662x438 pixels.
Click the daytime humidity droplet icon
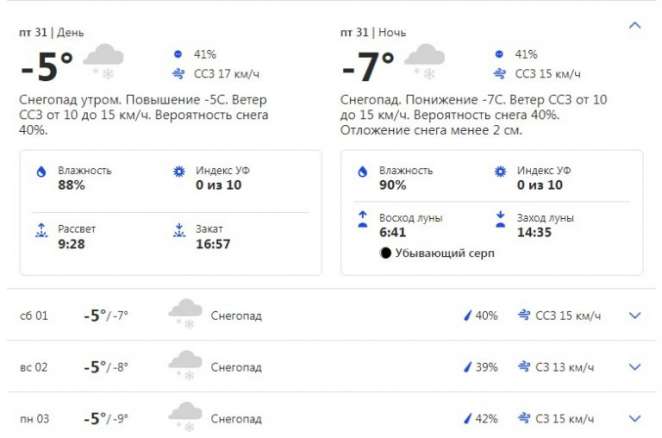coord(41,172)
